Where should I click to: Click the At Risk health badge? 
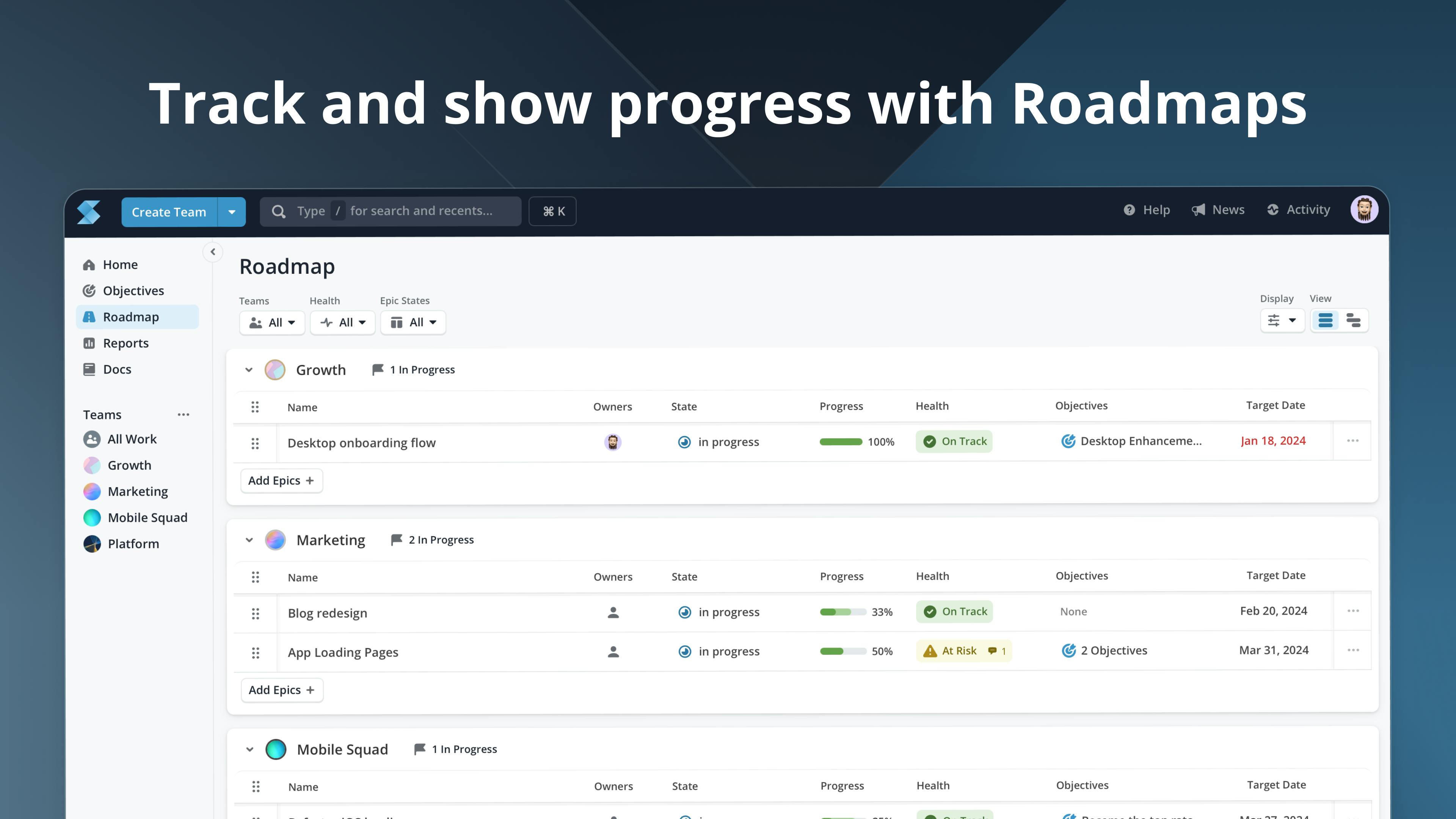964,651
